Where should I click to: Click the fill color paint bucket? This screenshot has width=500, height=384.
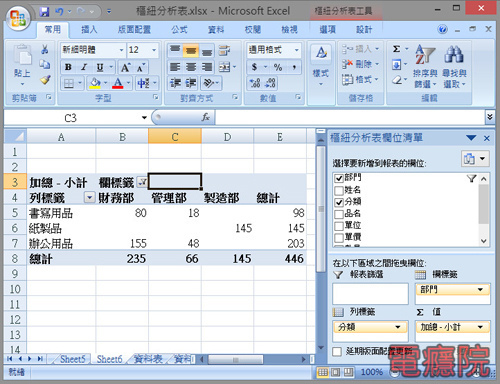pos(95,83)
